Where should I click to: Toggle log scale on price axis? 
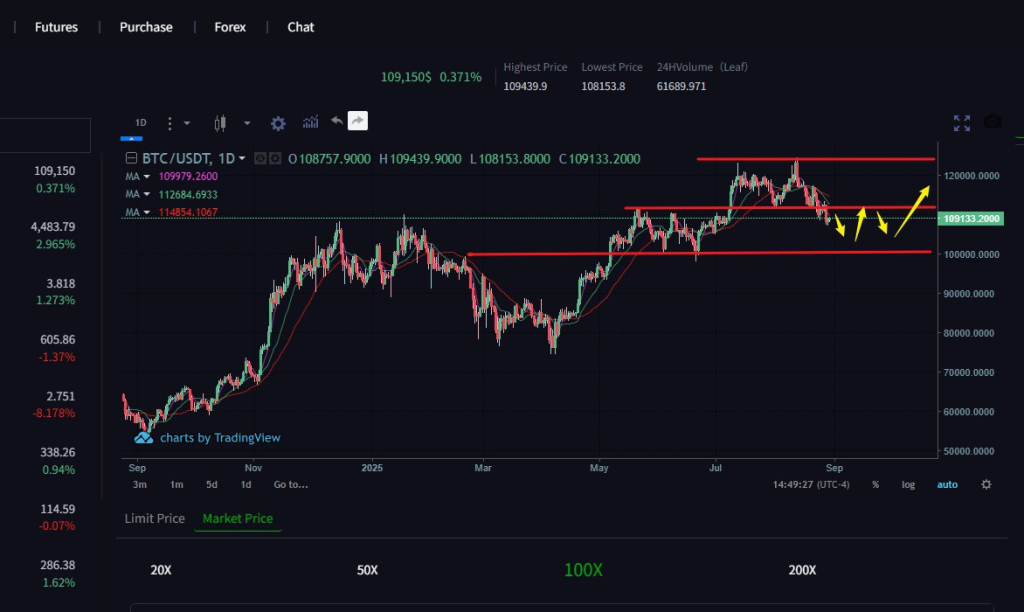(908, 485)
